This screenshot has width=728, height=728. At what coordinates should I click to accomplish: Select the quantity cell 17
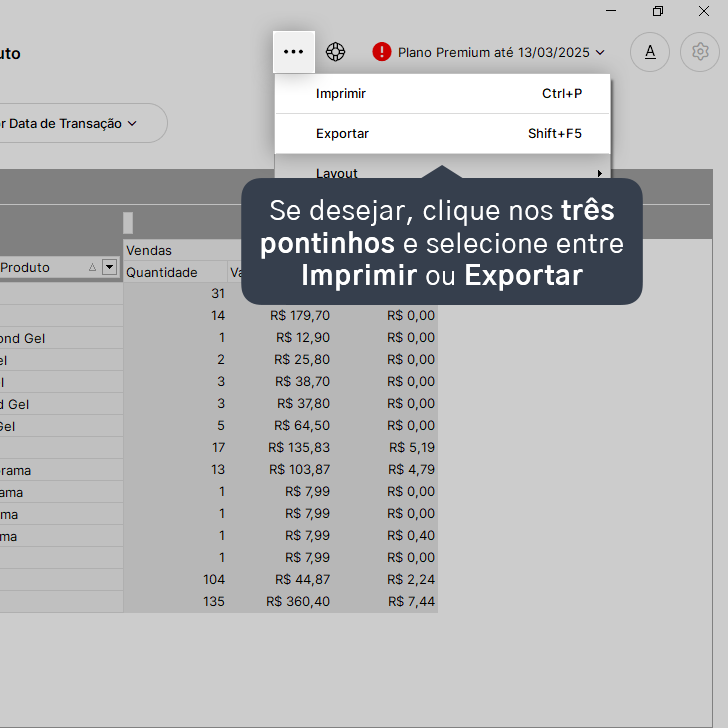click(x=218, y=448)
